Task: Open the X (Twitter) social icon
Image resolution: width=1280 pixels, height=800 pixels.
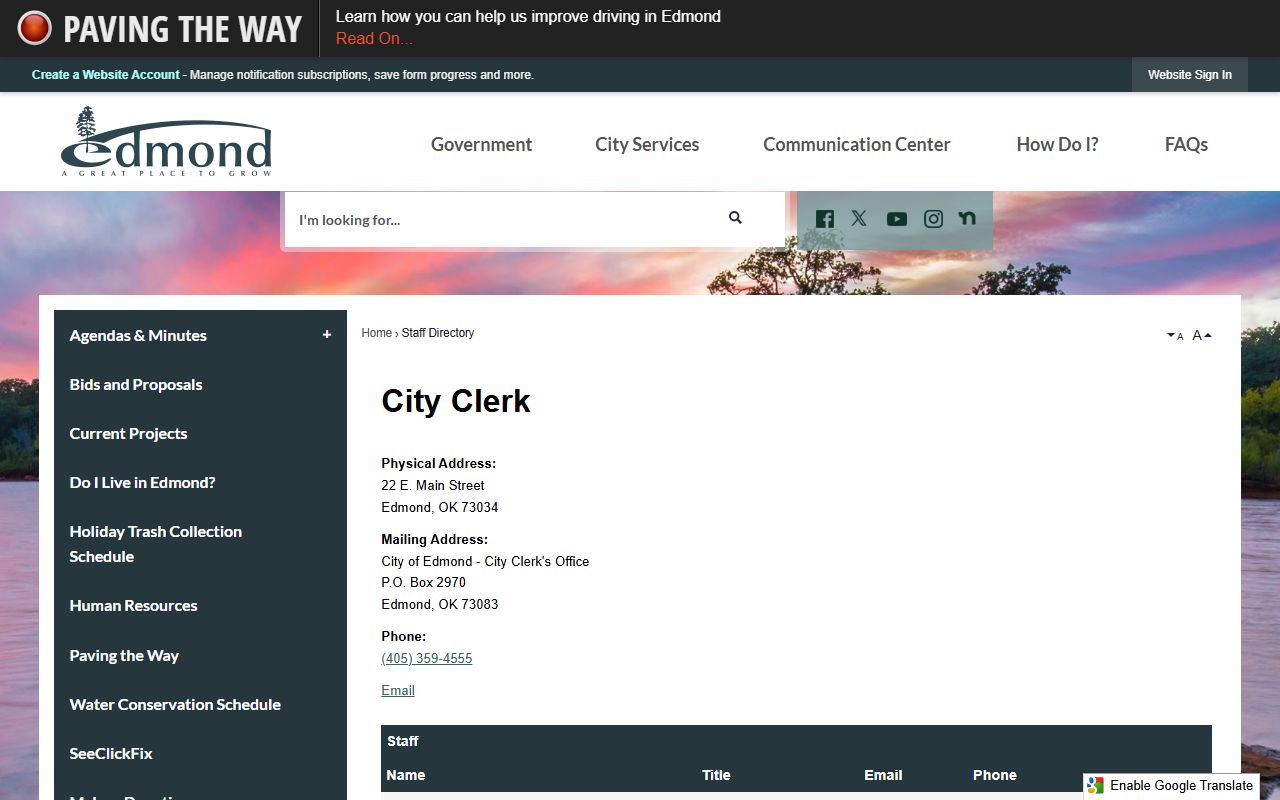Action: click(x=859, y=218)
